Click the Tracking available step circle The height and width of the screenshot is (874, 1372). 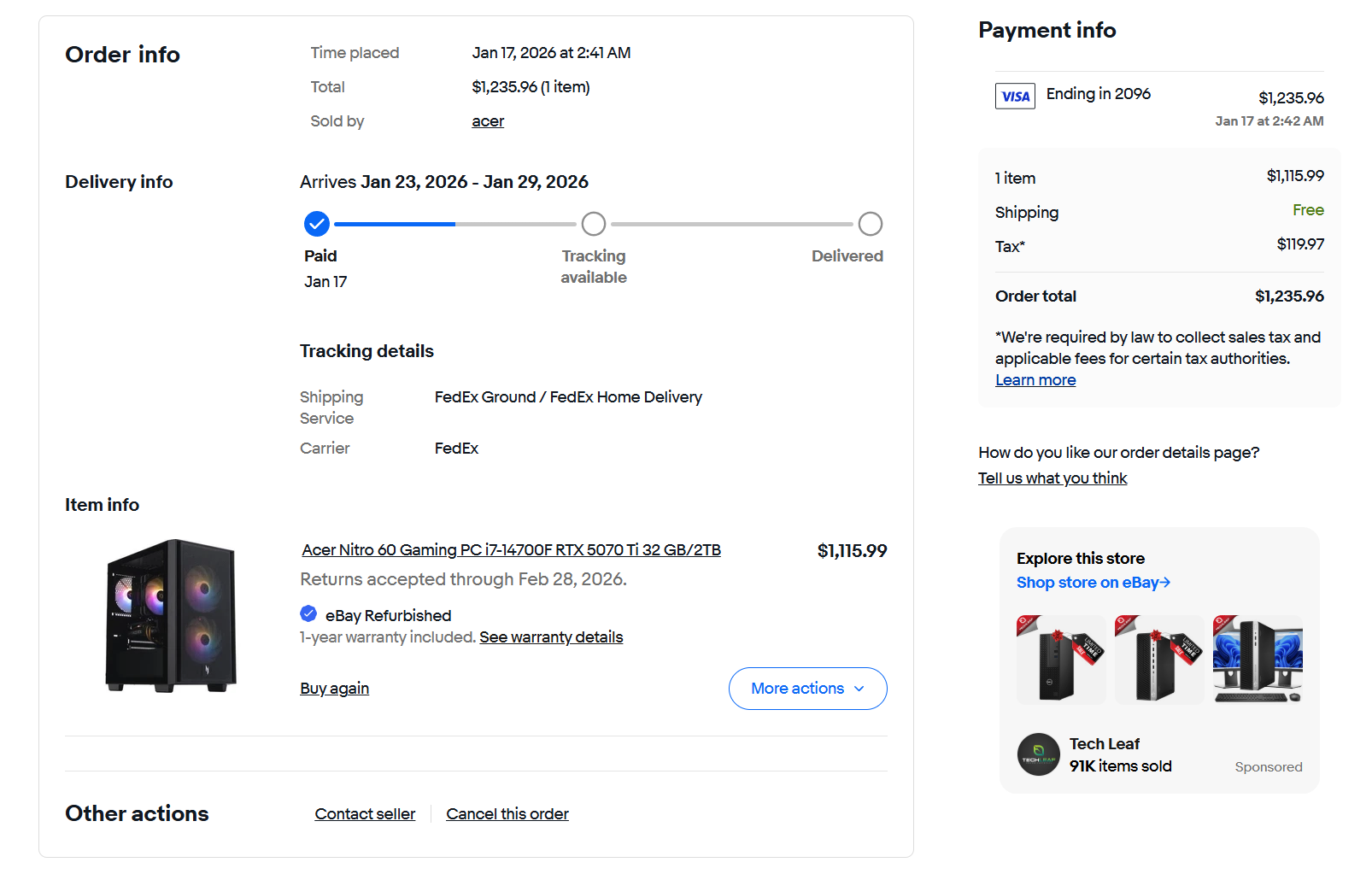coord(594,224)
